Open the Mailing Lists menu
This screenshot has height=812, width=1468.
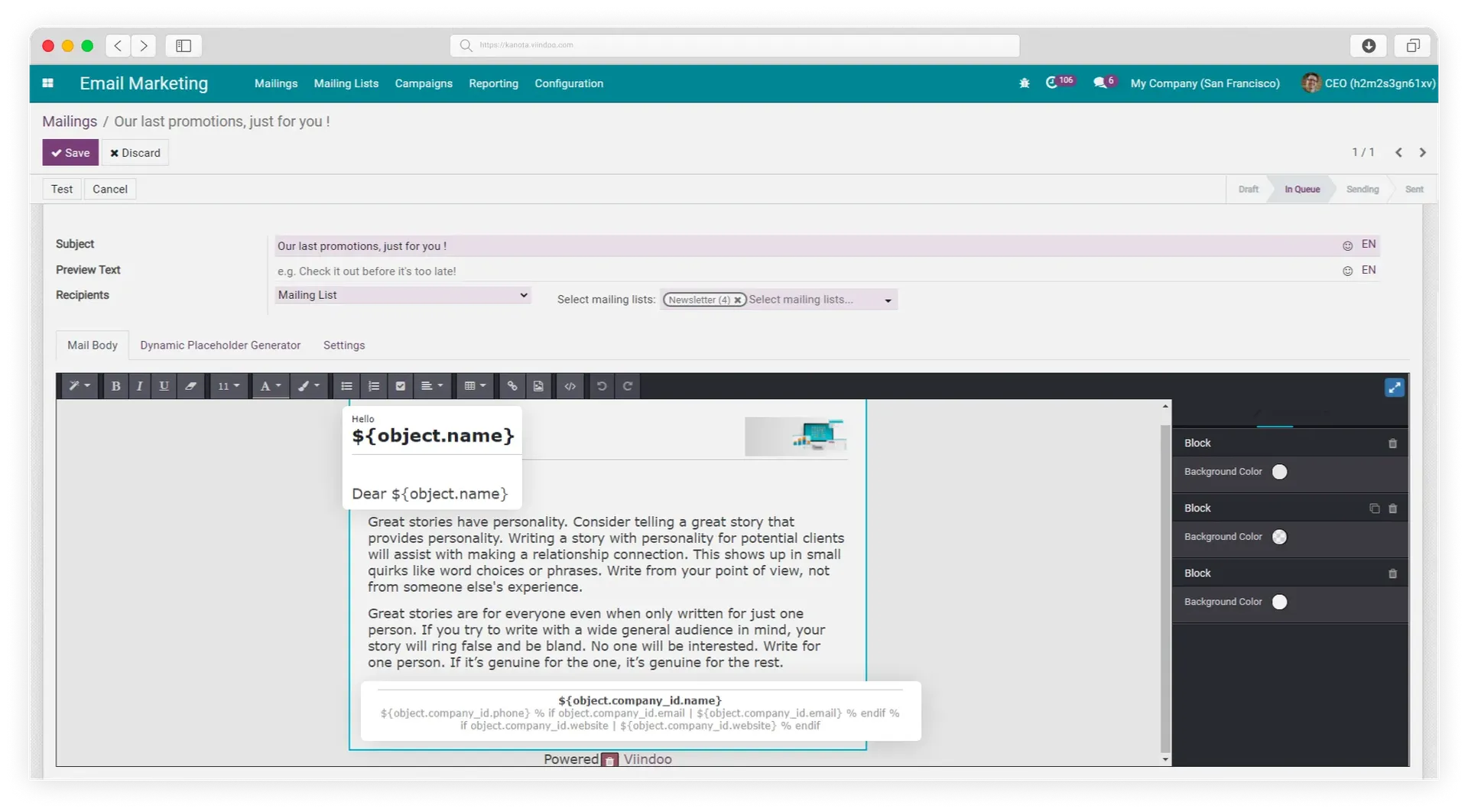coord(346,83)
